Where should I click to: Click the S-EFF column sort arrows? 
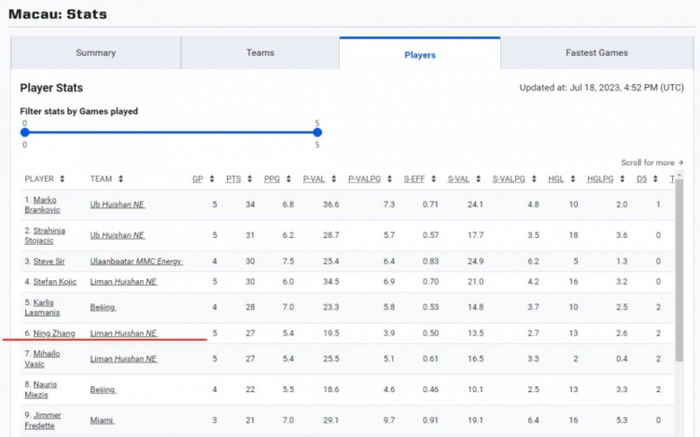433,179
